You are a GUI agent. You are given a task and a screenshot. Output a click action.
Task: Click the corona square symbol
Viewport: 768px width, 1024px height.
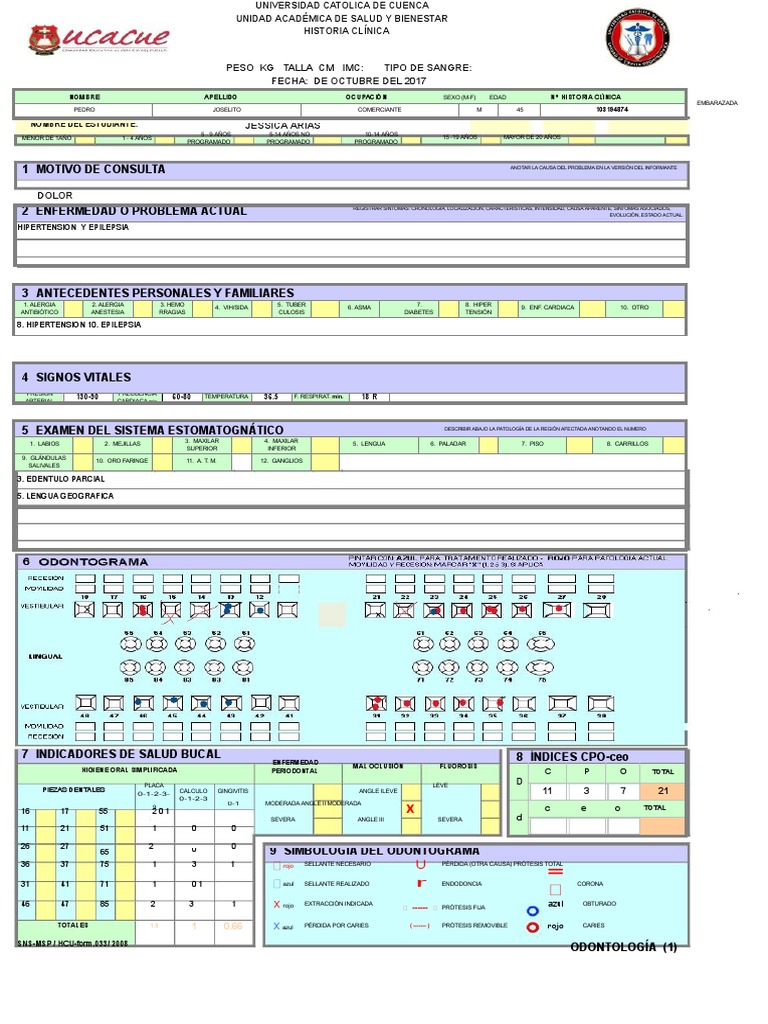pos(555,889)
